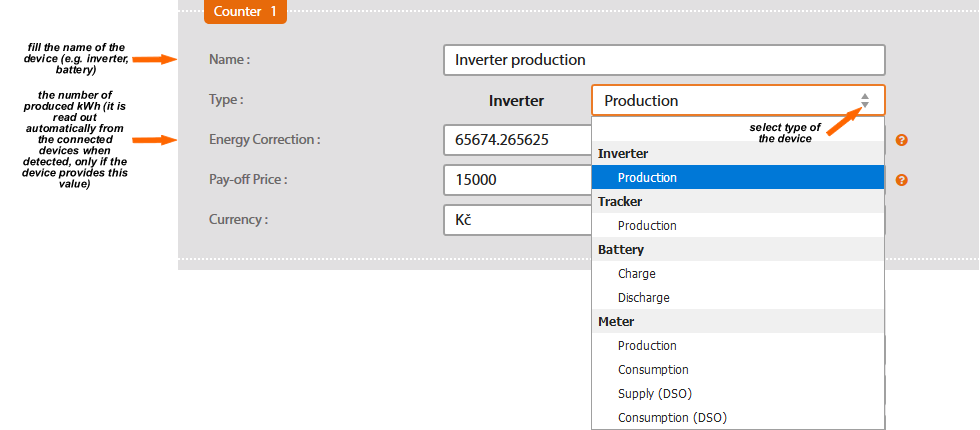
Task: Open the Currency selector showing Kč
Action: [517, 220]
